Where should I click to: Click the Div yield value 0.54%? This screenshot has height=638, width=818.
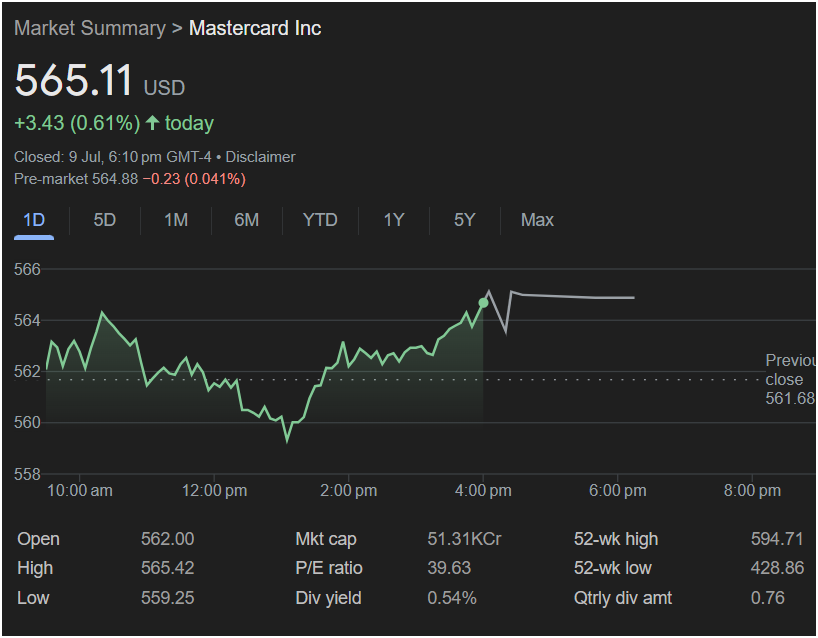pyautogui.click(x=452, y=598)
